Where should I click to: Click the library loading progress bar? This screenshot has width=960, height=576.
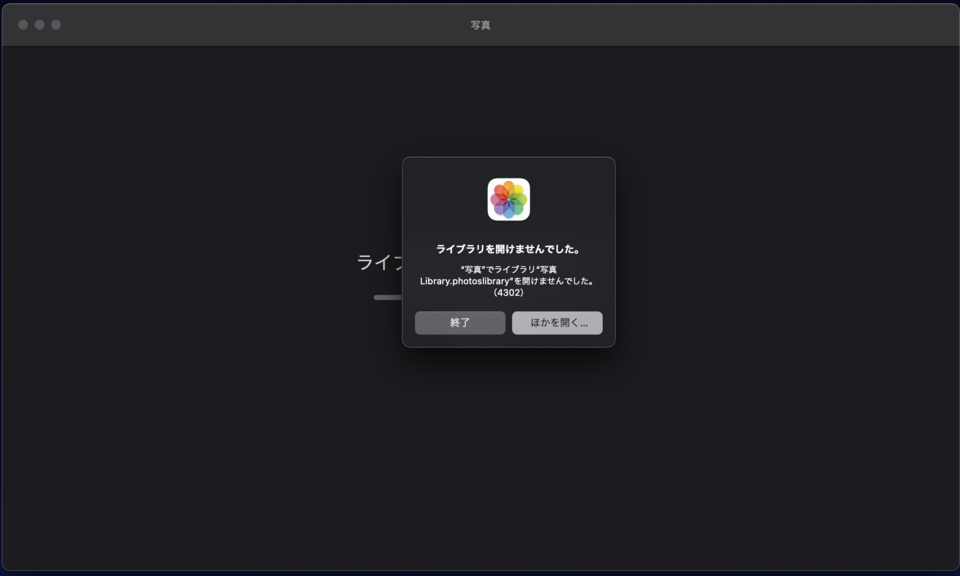tap(388, 297)
